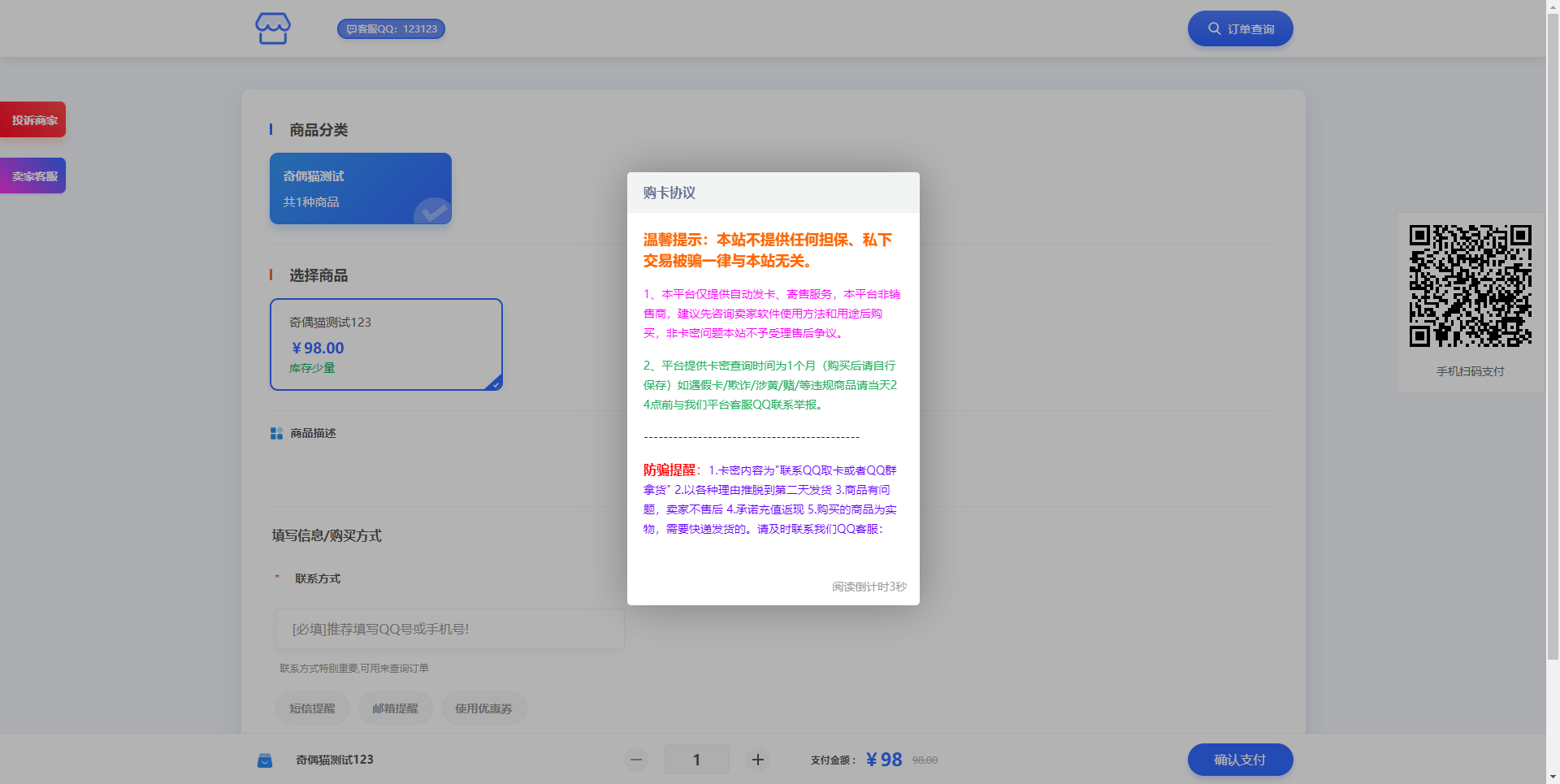This screenshot has height=784, width=1560.
Task: Click the blue shop logo icon
Action: (273, 28)
